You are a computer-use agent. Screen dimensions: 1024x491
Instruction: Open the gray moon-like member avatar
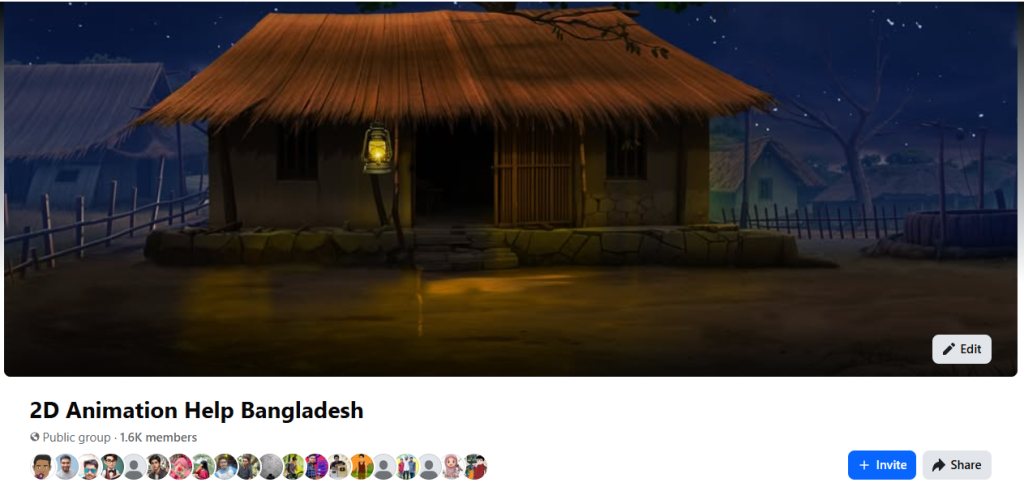click(x=270, y=466)
